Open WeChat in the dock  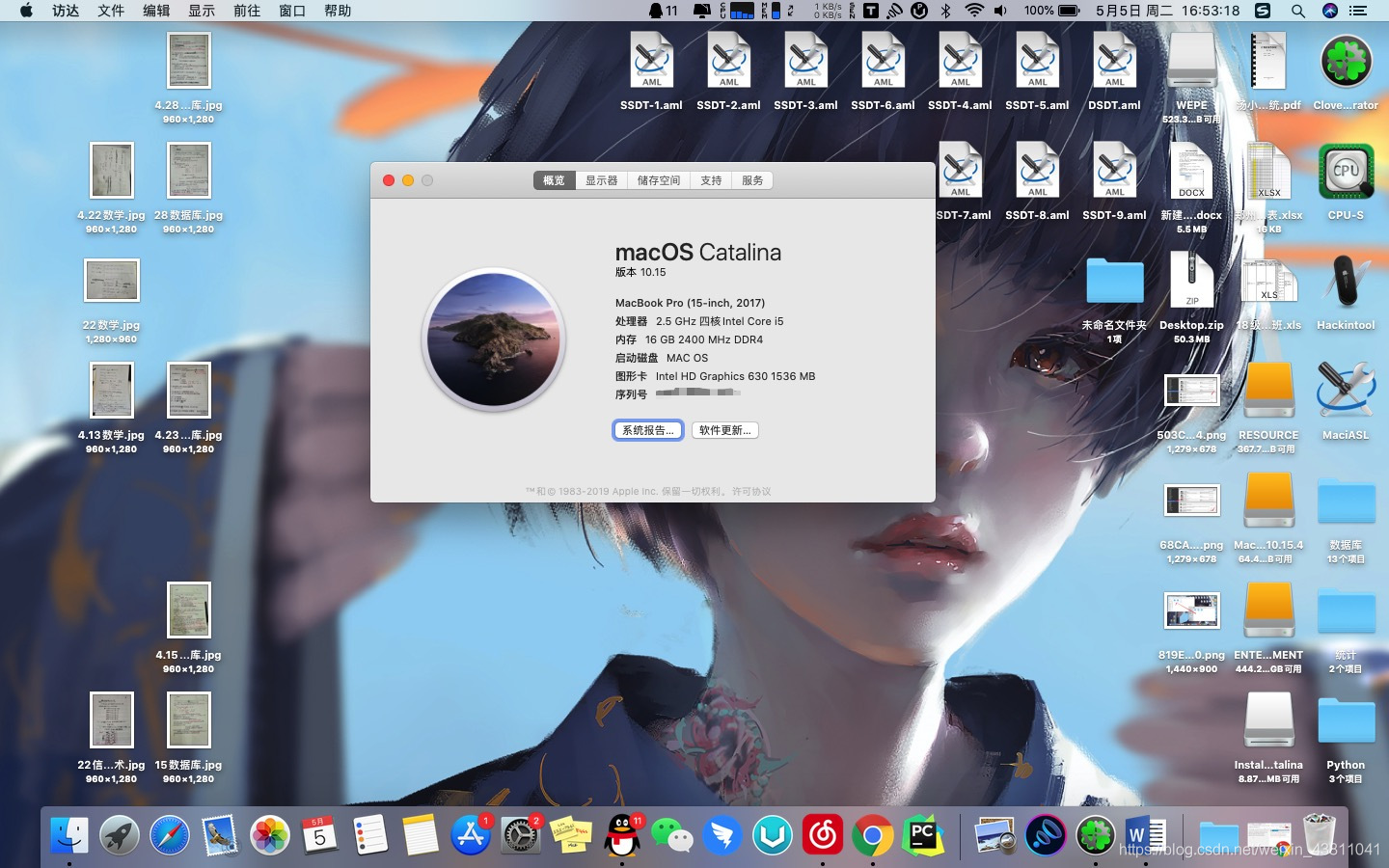pyautogui.click(x=672, y=835)
